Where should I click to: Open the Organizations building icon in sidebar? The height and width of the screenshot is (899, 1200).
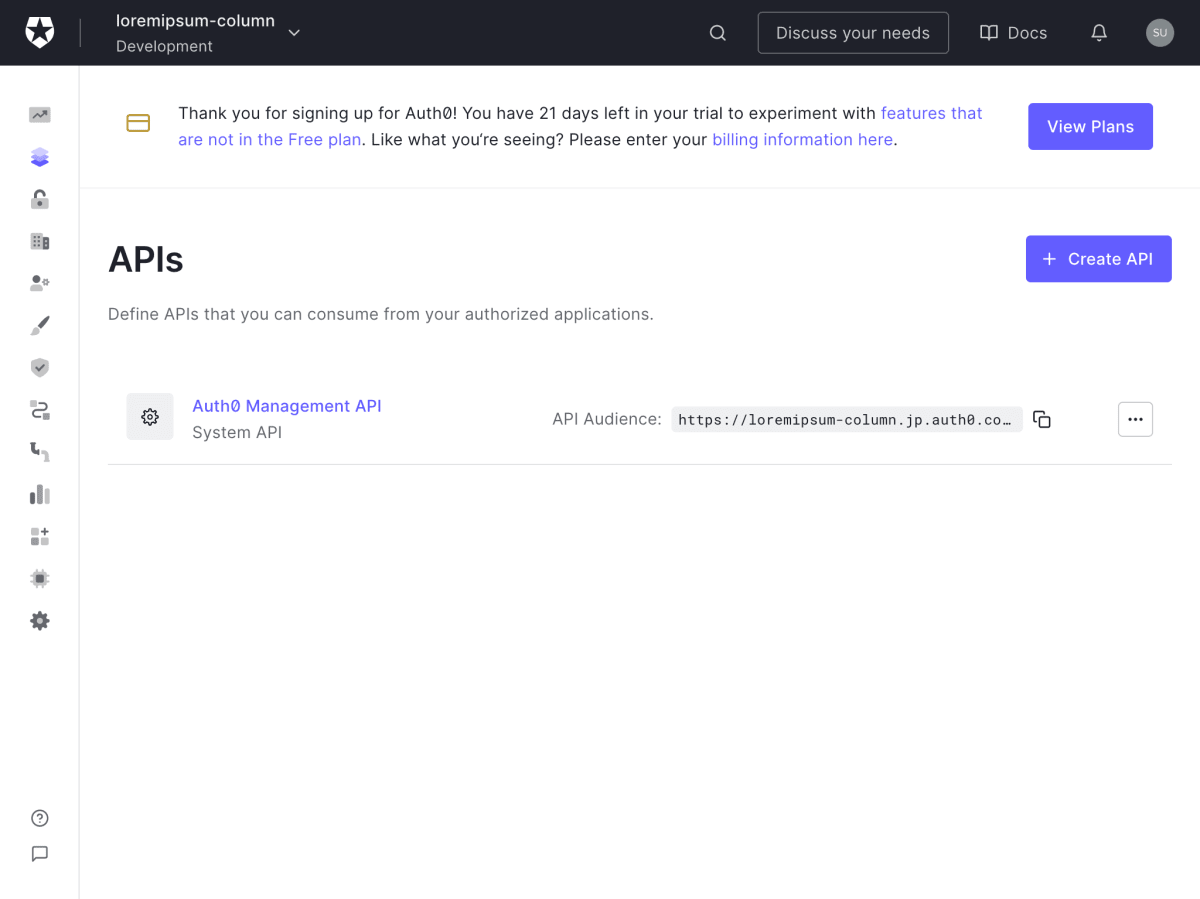(40, 241)
